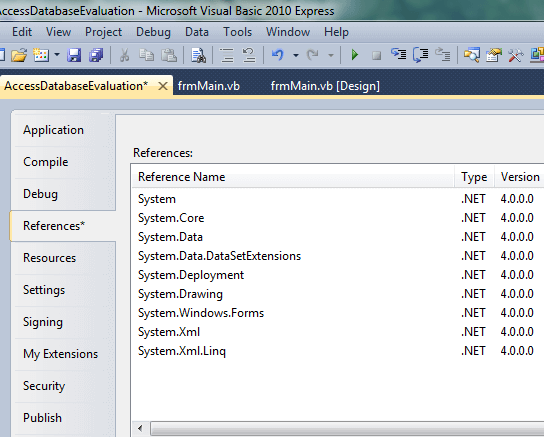
Task: Open the Solution Explorer toolbar icon
Action: [472, 55]
